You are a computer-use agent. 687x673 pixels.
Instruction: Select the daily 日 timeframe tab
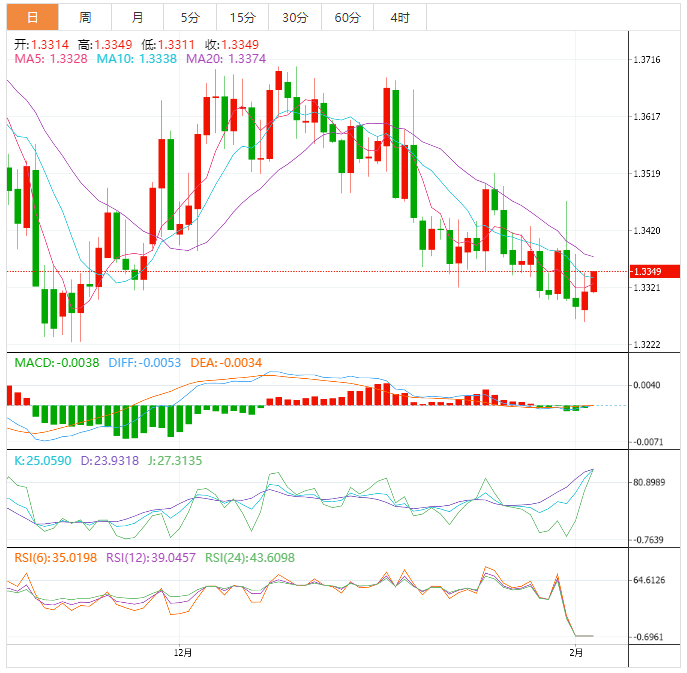pyautogui.click(x=32, y=17)
